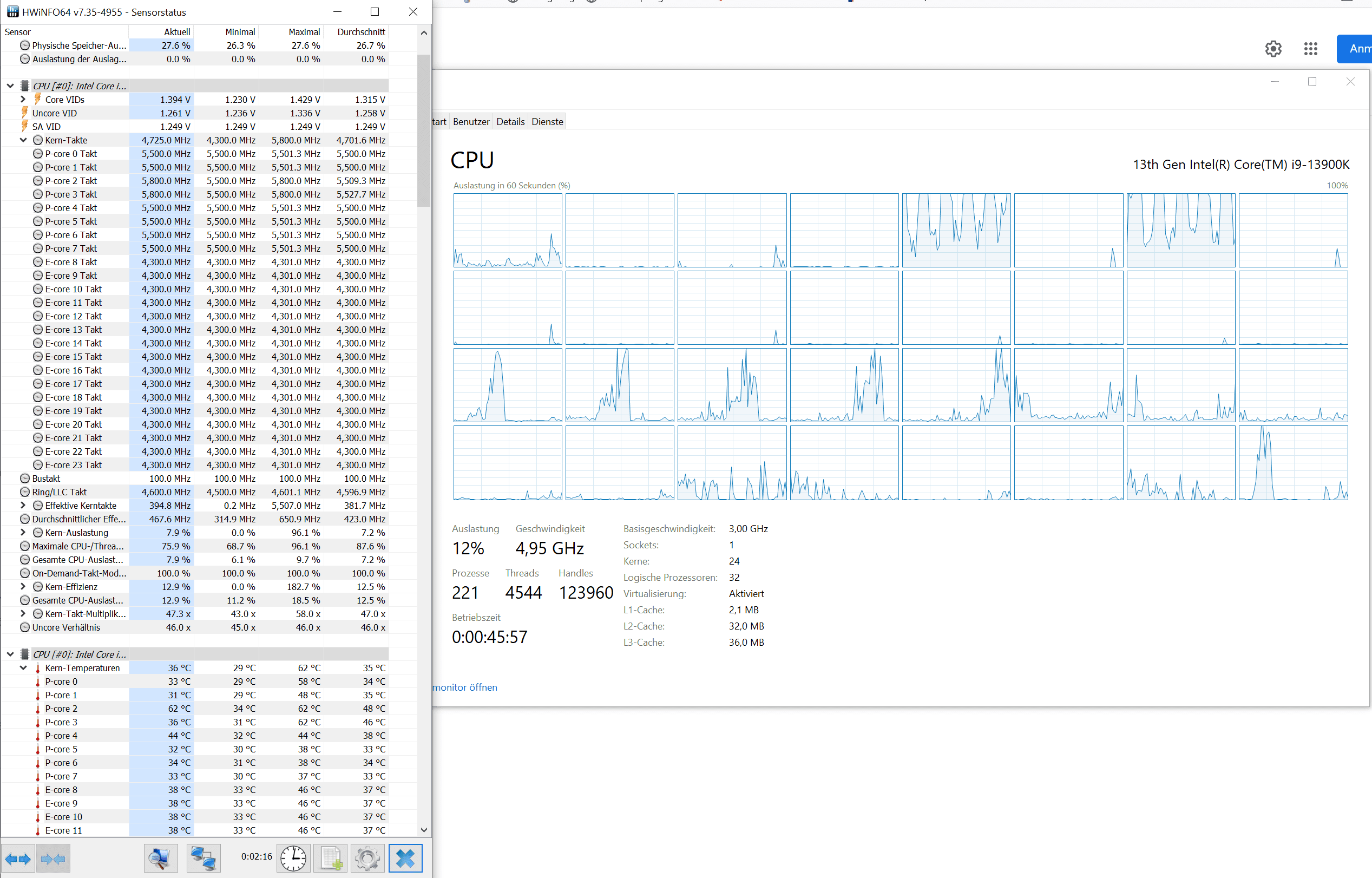Click the Uncore Verhältnis sensor icon

24,627
